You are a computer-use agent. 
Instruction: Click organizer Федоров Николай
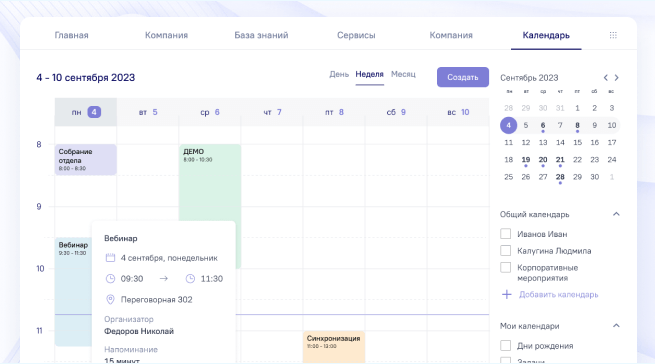click(139, 331)
